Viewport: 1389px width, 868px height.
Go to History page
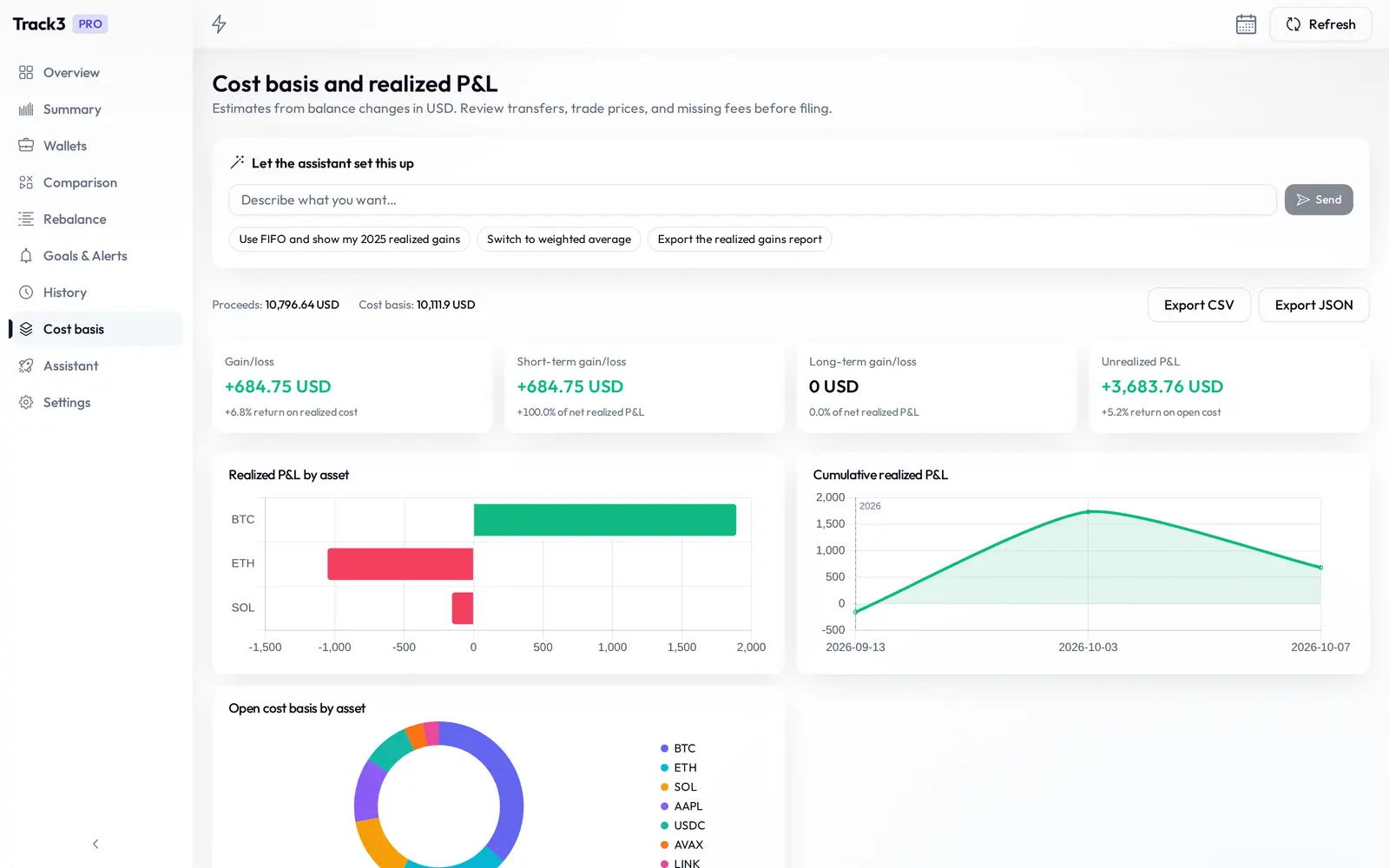pos(95,293)
